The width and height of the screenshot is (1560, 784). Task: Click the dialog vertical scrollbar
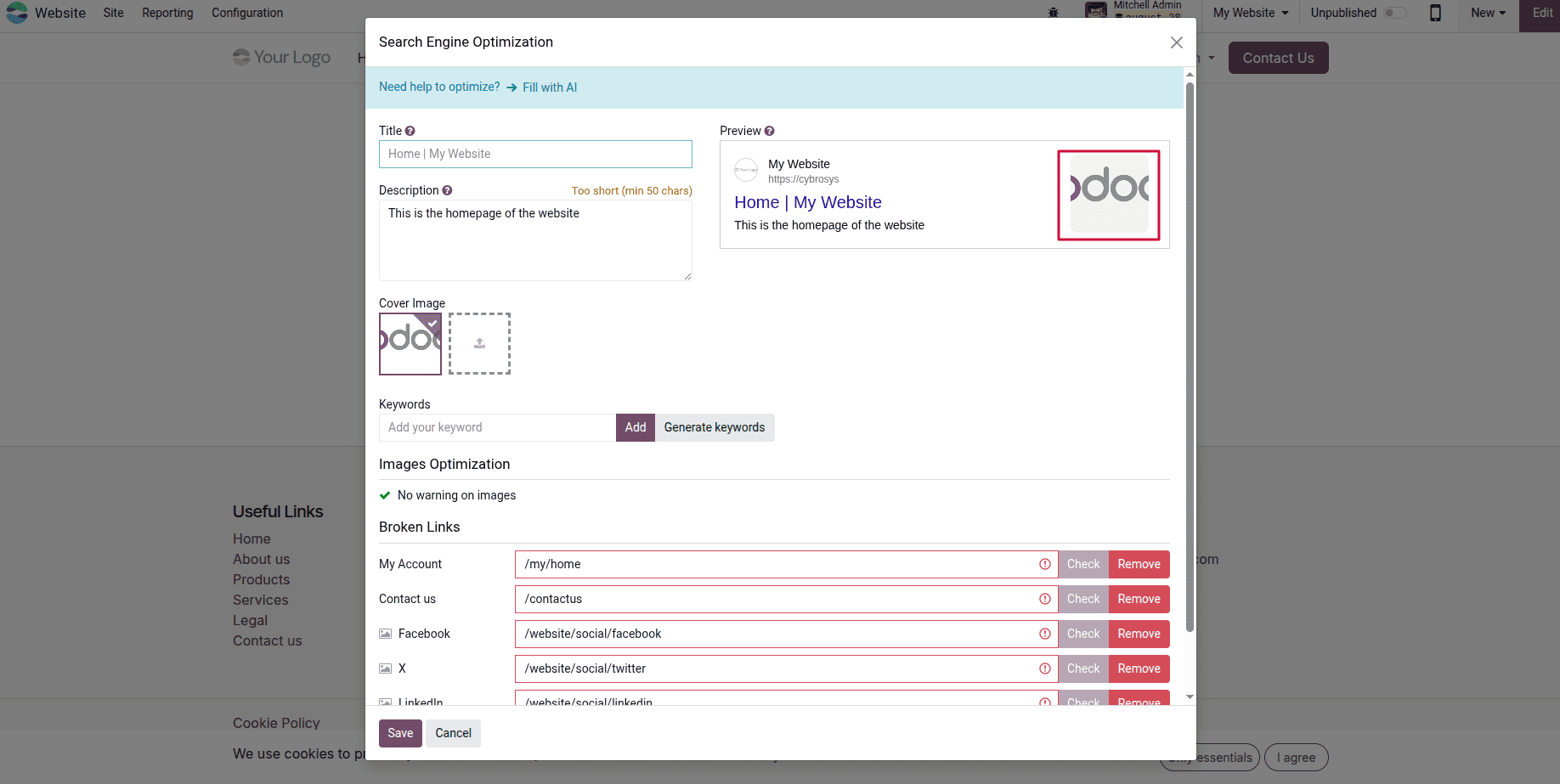click(x=1190, y=357)
